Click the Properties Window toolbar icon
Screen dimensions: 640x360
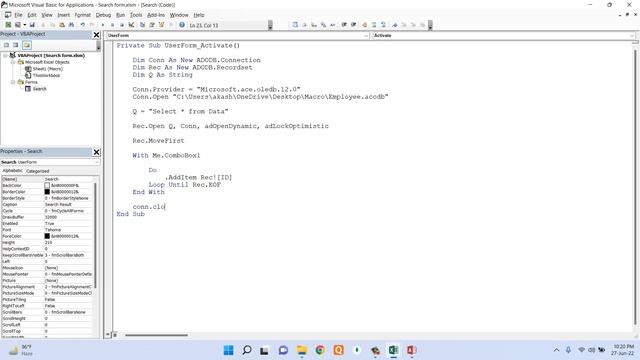(151, 25)
